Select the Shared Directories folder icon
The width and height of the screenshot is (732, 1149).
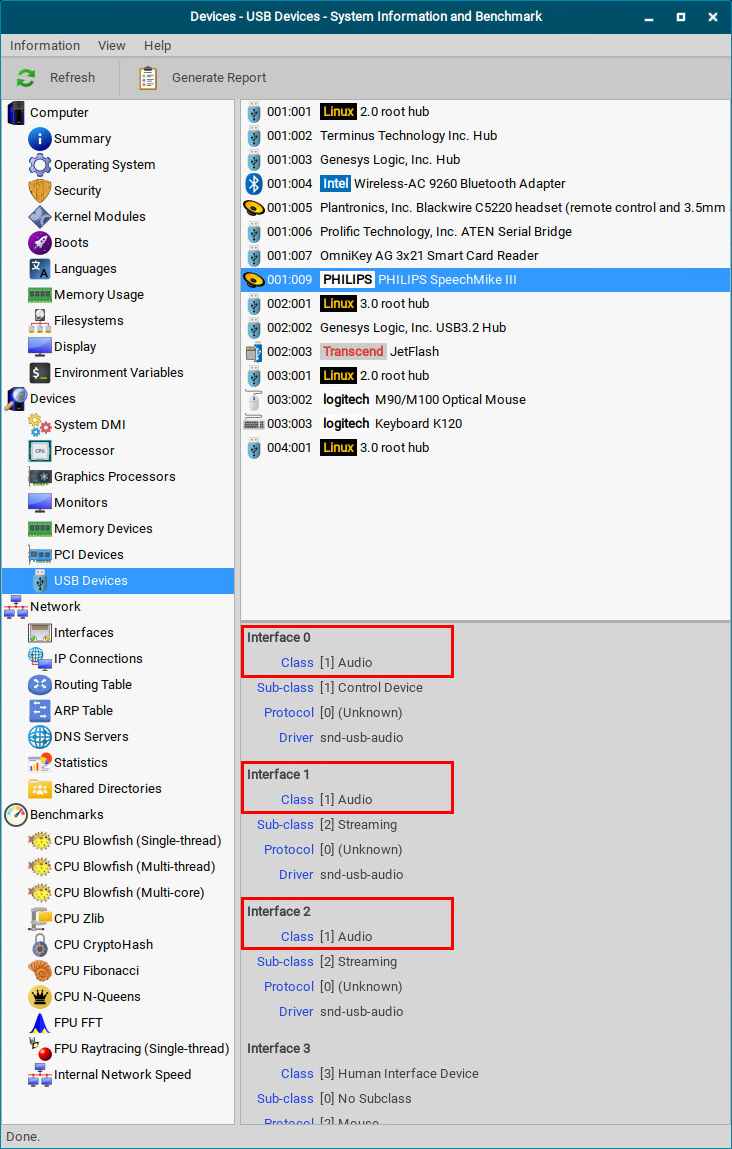pyautogui.click(x=40, y=788)
